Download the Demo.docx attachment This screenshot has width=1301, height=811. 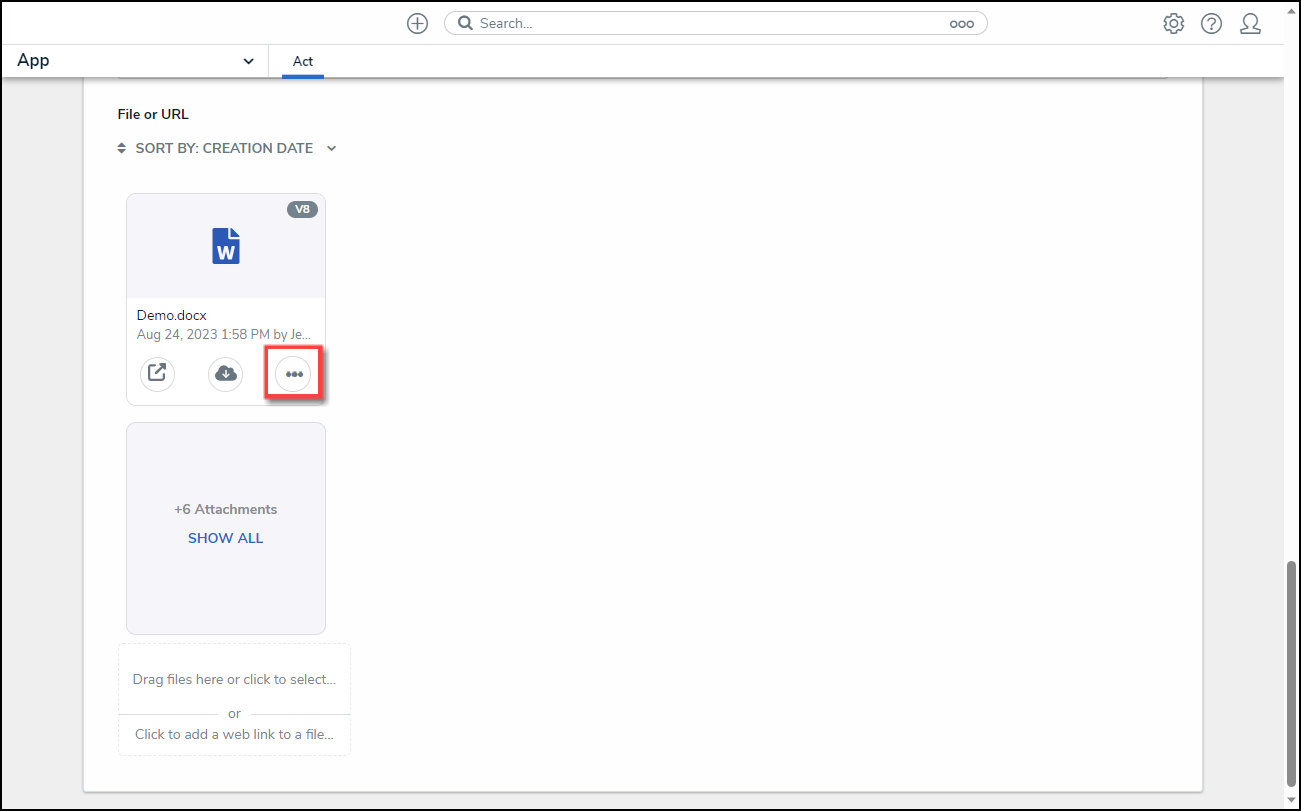226,374
